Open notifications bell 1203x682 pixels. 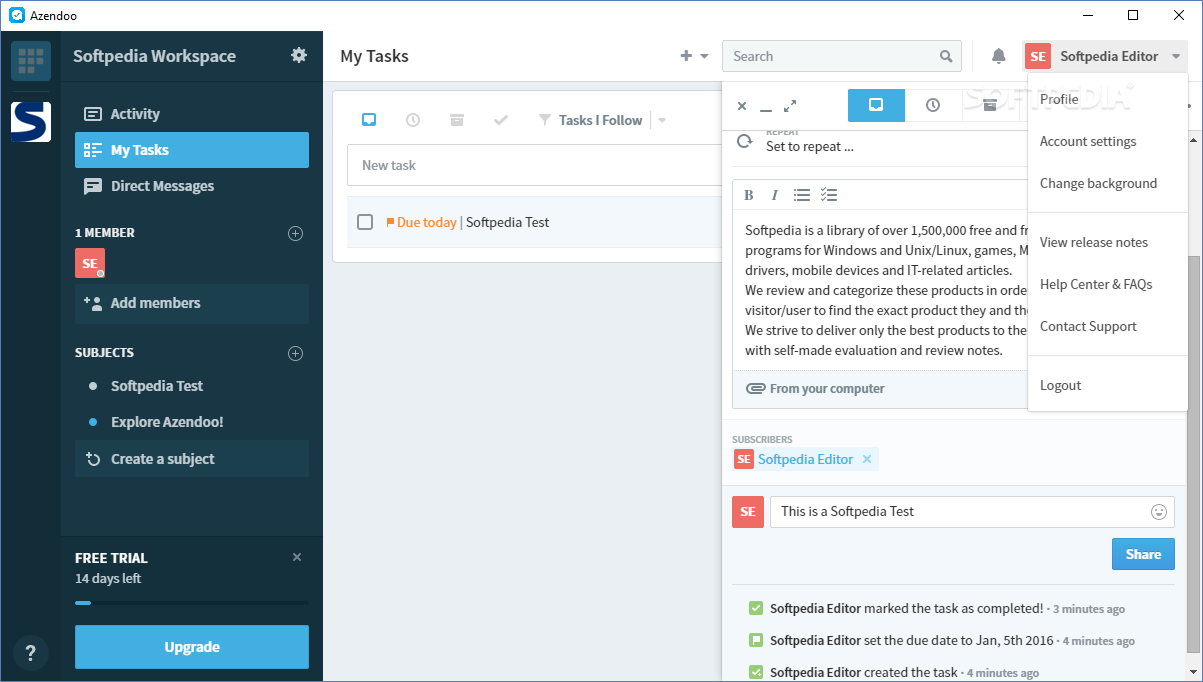pos(998,56)
